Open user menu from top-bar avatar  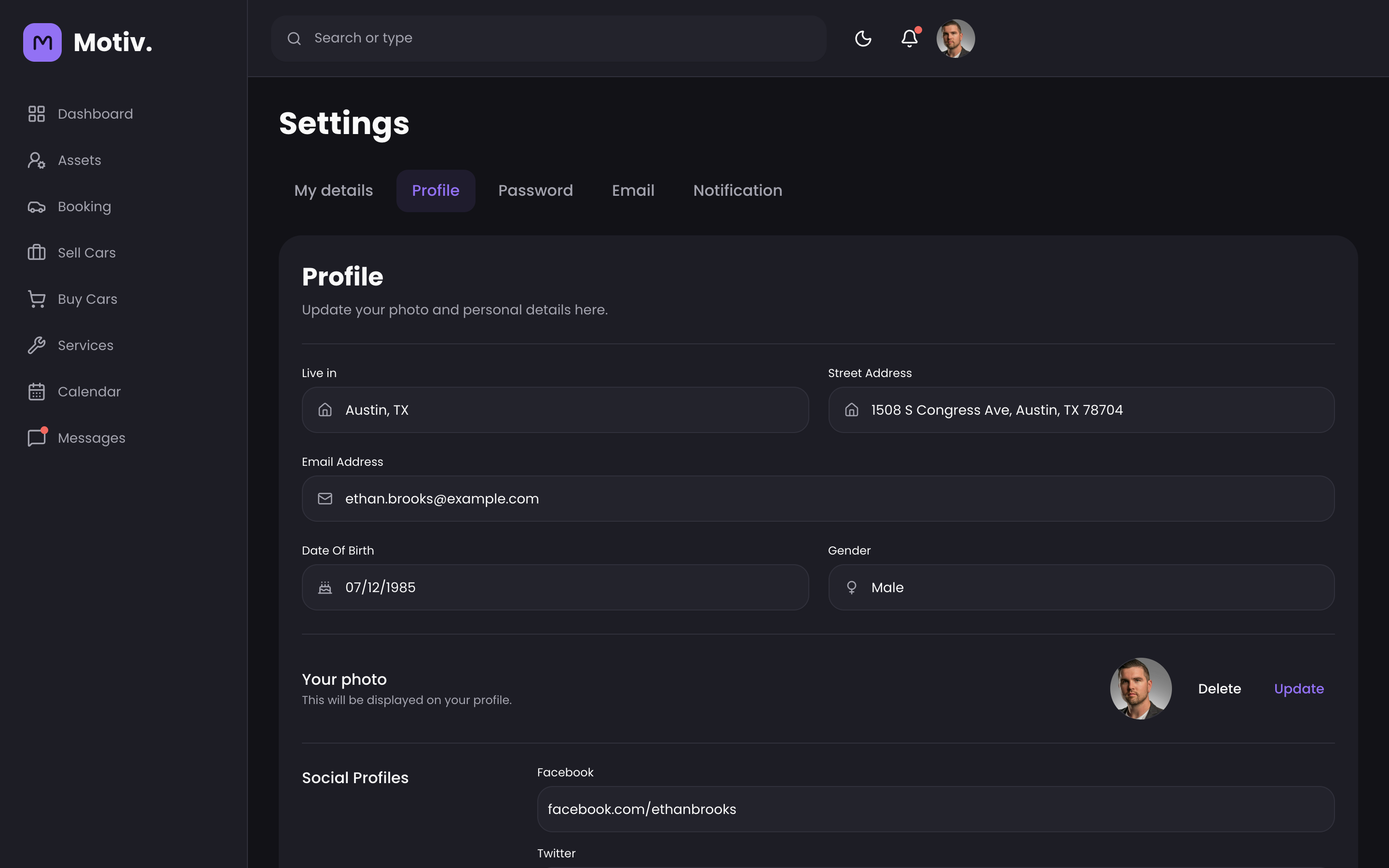955,39
